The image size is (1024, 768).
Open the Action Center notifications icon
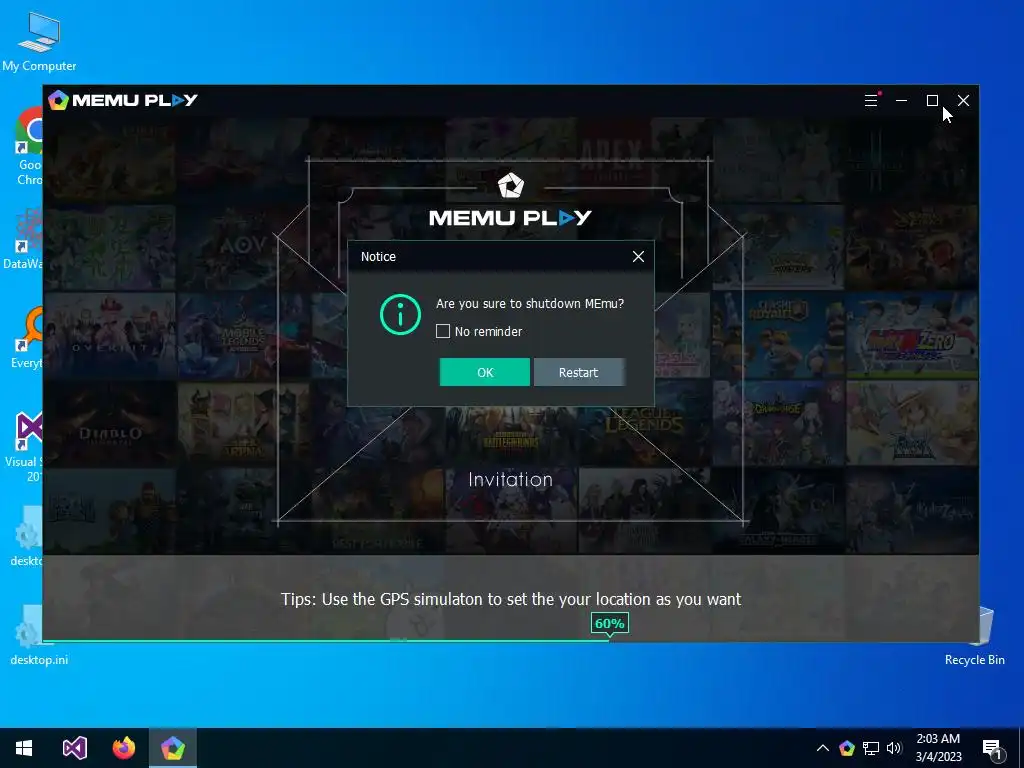coord(993,748)
